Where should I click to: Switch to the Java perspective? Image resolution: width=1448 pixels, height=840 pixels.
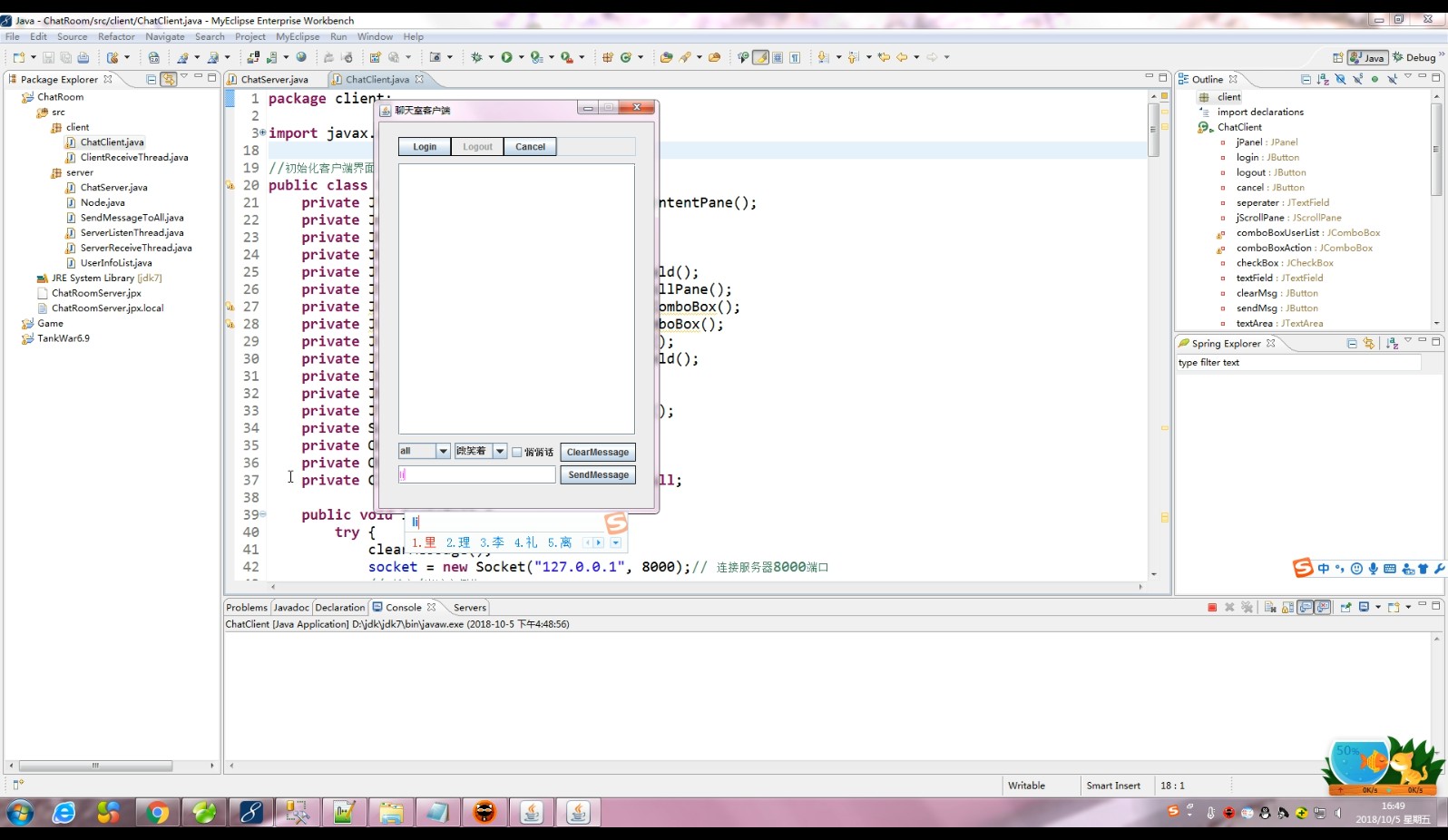1367,57
